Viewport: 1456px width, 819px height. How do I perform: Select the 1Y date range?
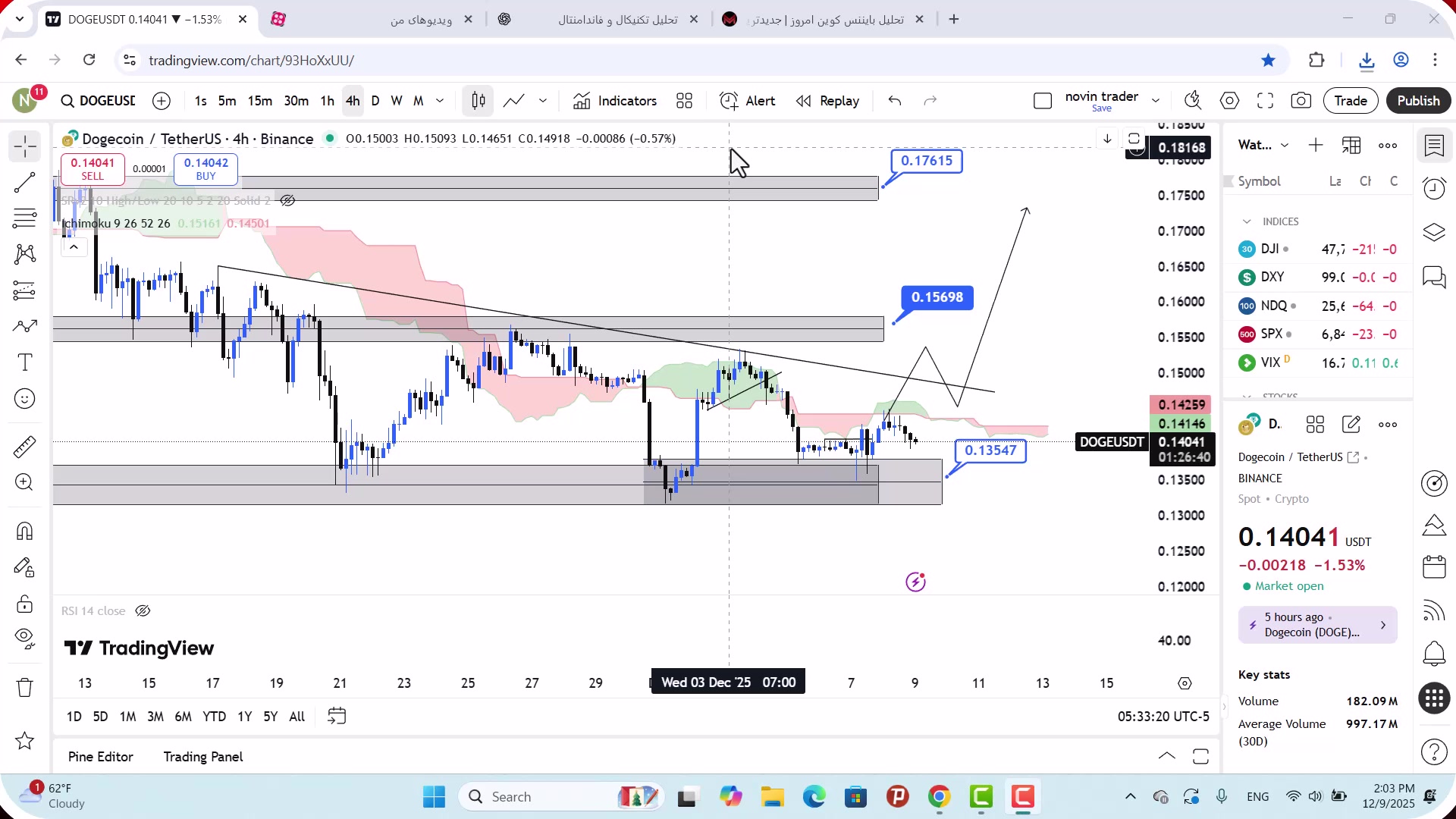244,717
